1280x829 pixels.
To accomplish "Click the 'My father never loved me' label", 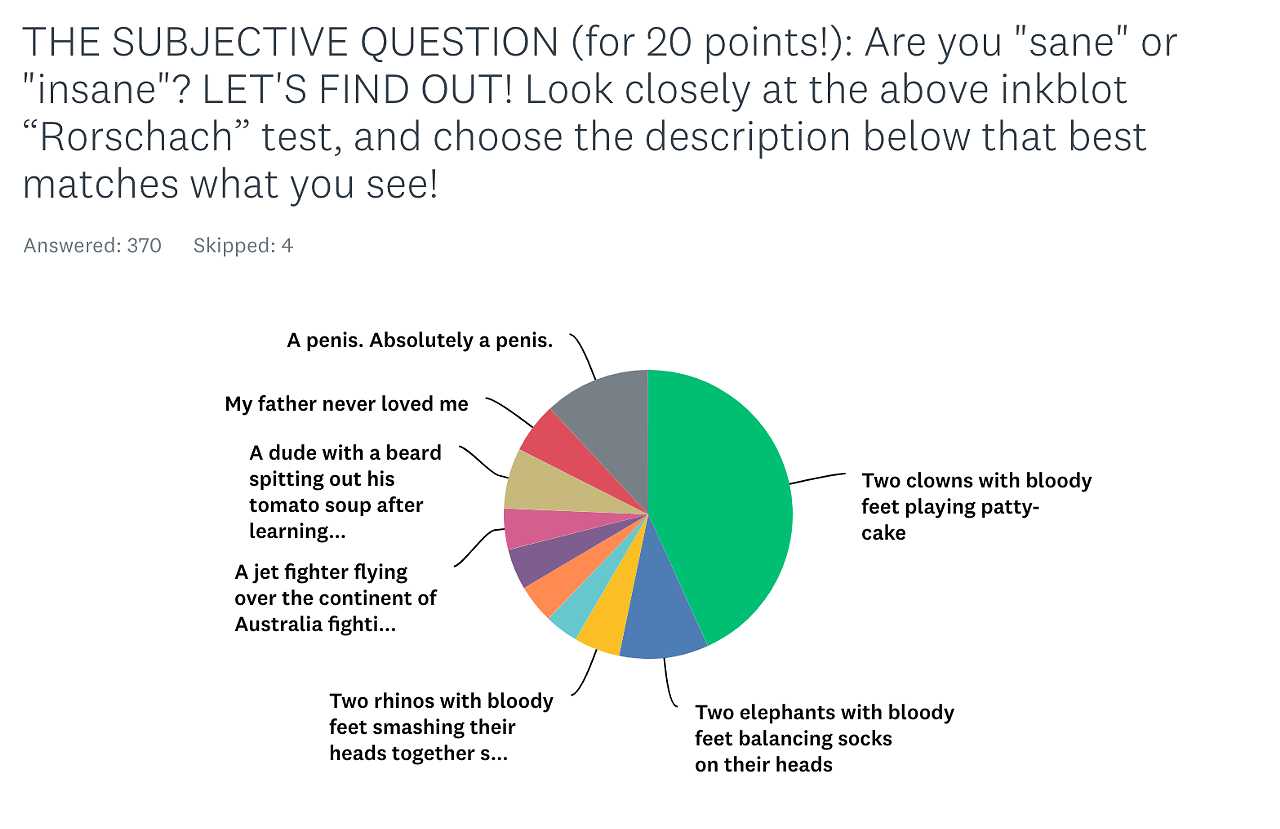I will (346, 404).
